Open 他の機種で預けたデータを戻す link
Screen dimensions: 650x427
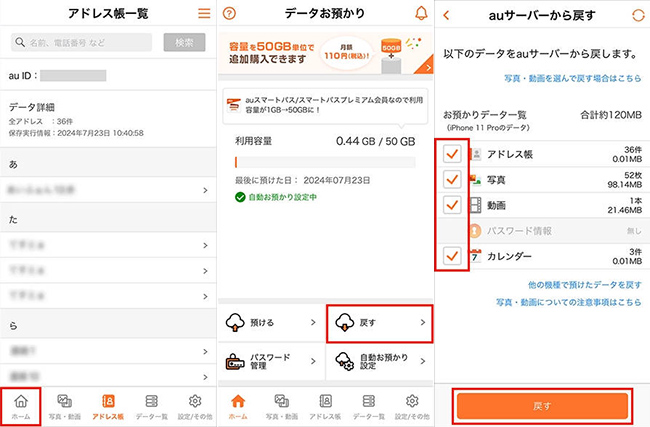click(585, 285)
